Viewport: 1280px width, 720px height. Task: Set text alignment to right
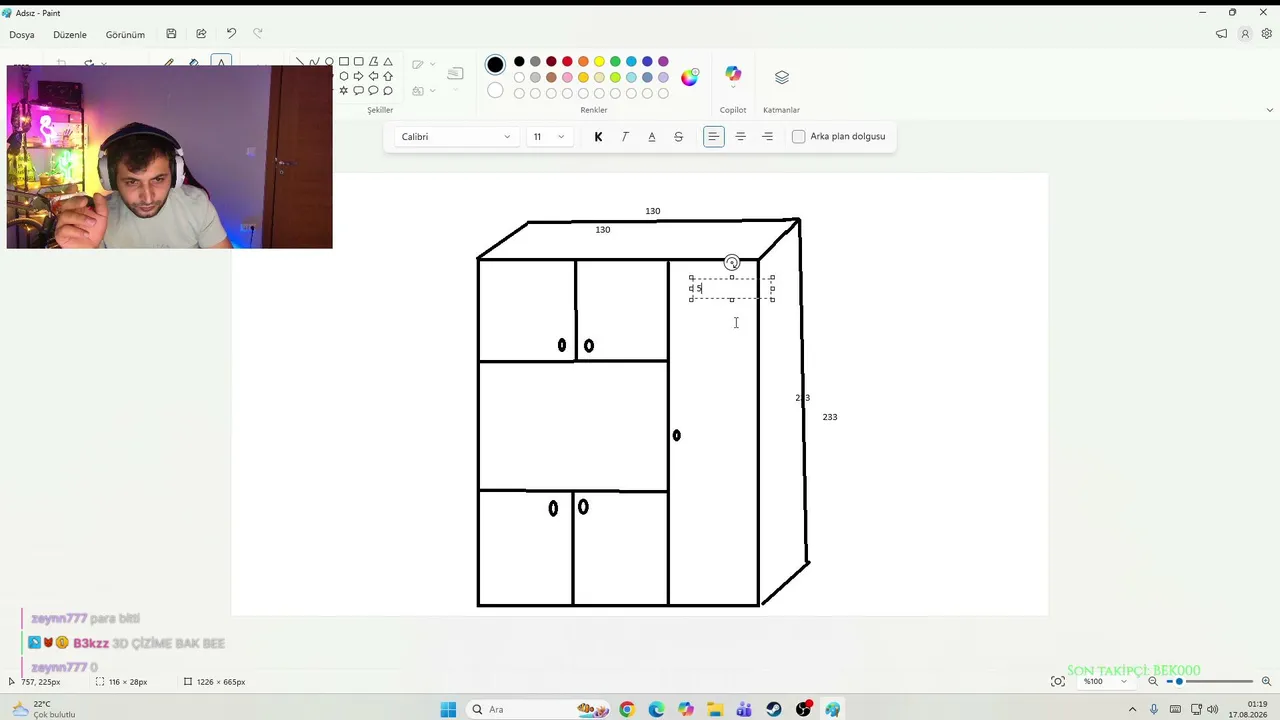[768, 137]
